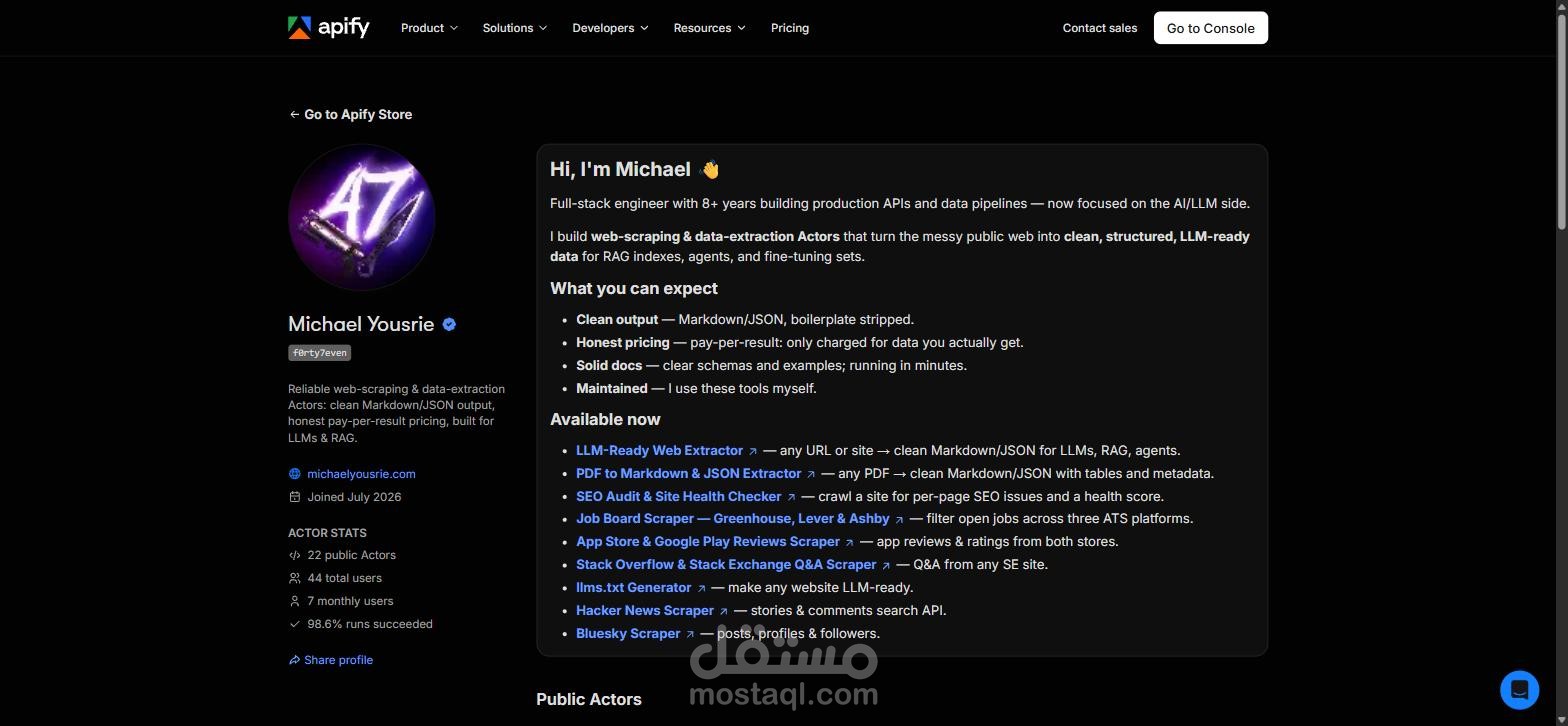Viewport: 1568px width, 726px height.
Task: Click the verified badge next to Michael Yousrie
Action: pos(449,324)
